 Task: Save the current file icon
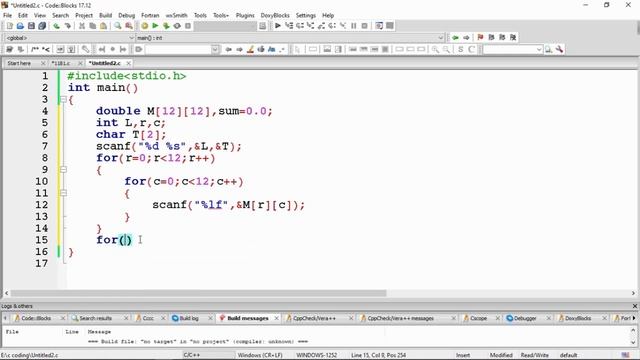31,26
